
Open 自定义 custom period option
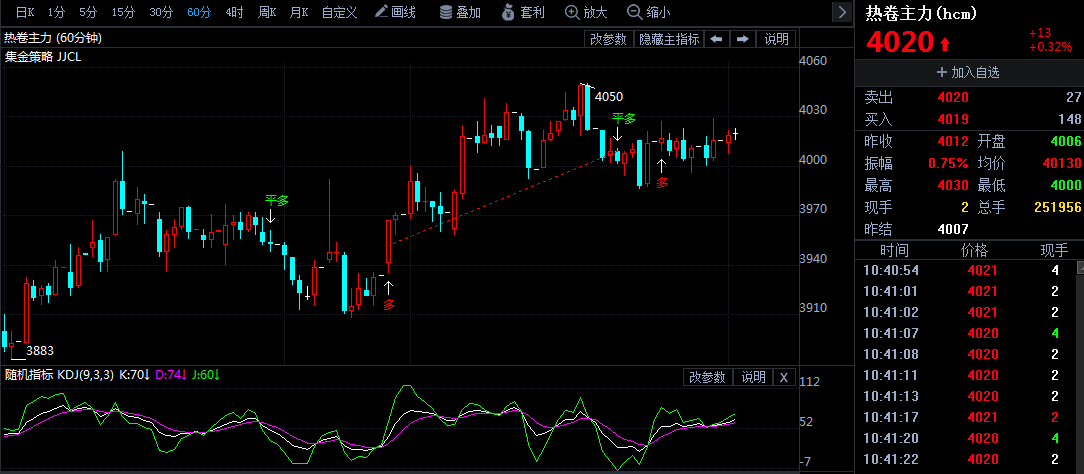341,12
